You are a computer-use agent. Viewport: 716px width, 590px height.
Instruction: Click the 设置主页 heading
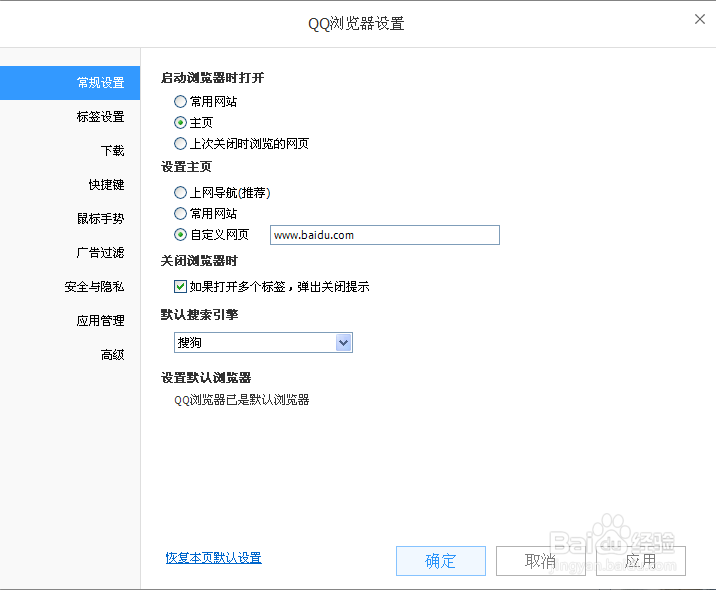tap(186, 167)
